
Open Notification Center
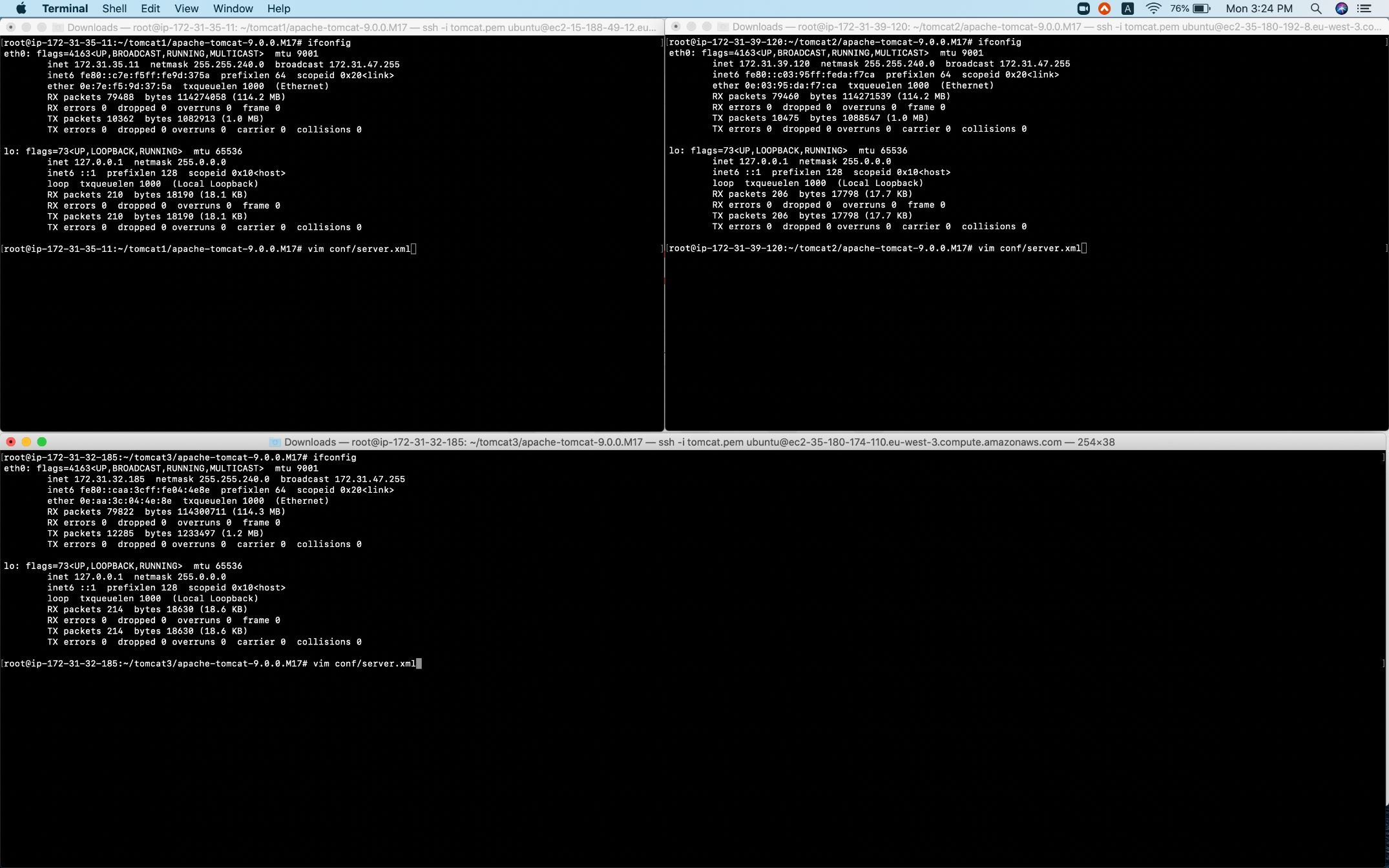click(x=1364, y=8)
